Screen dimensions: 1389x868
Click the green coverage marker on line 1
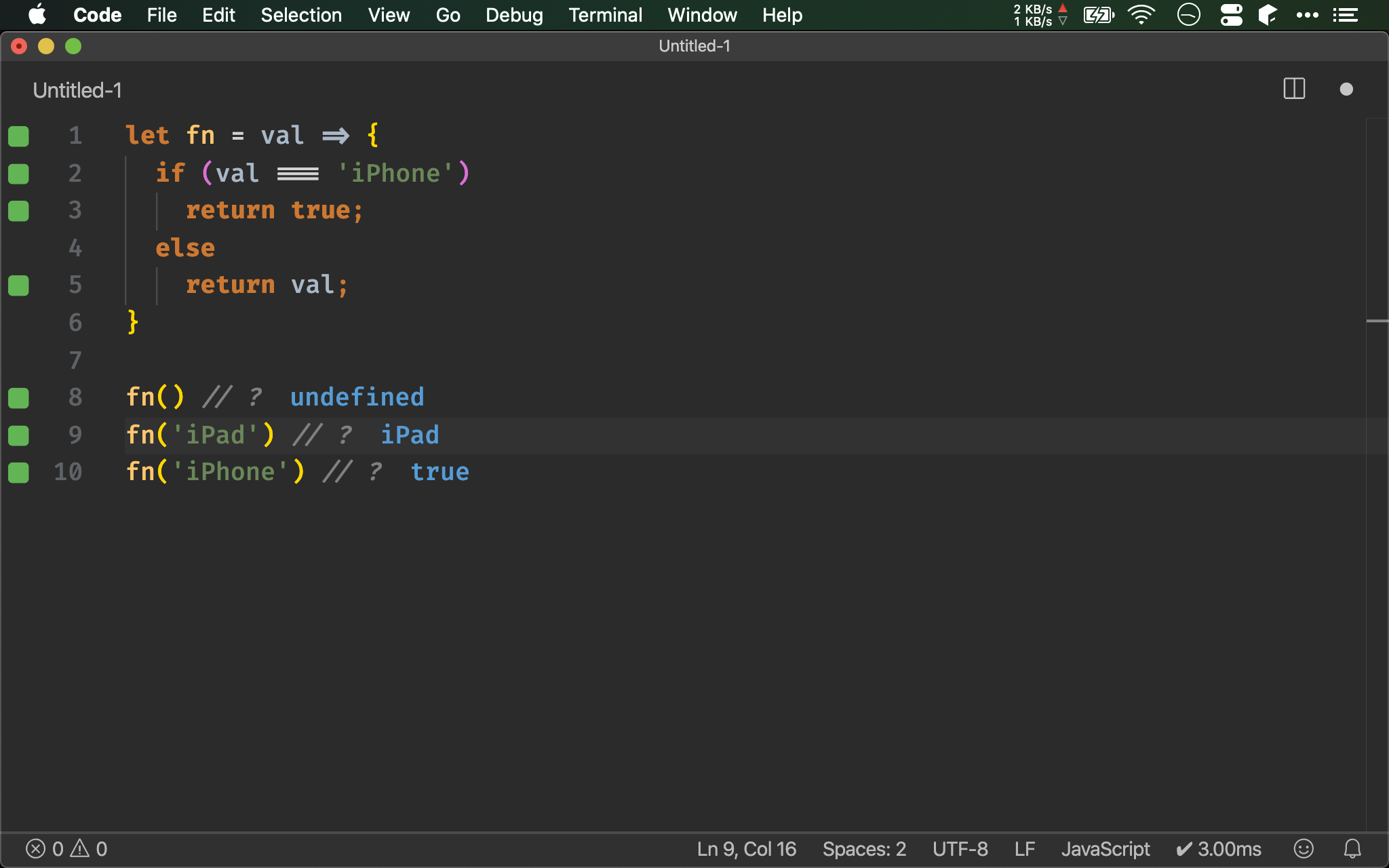tap(18, 136)
